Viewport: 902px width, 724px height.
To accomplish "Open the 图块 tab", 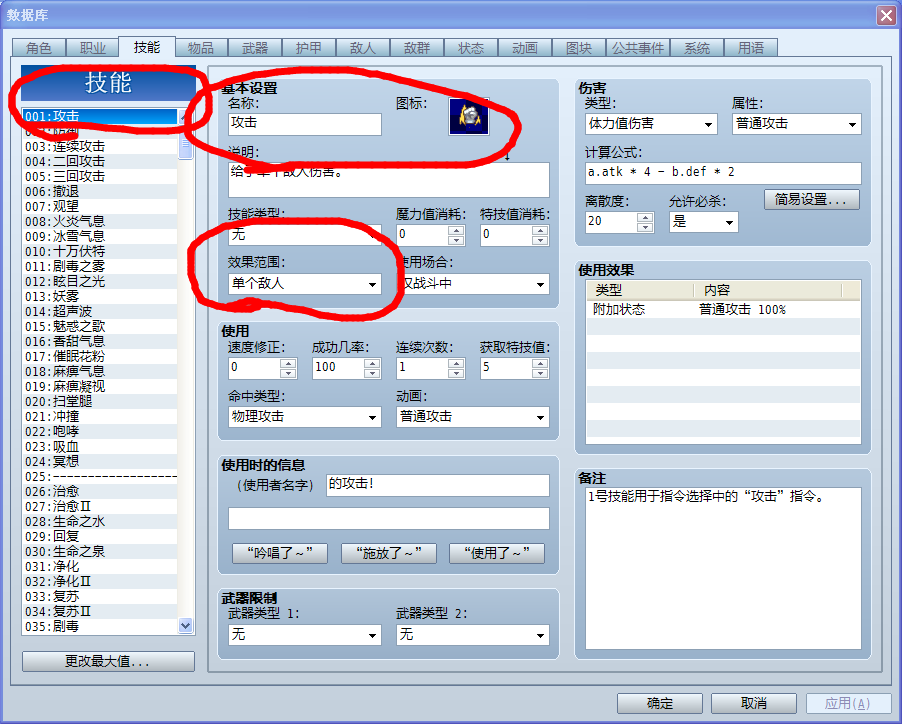I will pyautogui.click(x=579, y=48).
